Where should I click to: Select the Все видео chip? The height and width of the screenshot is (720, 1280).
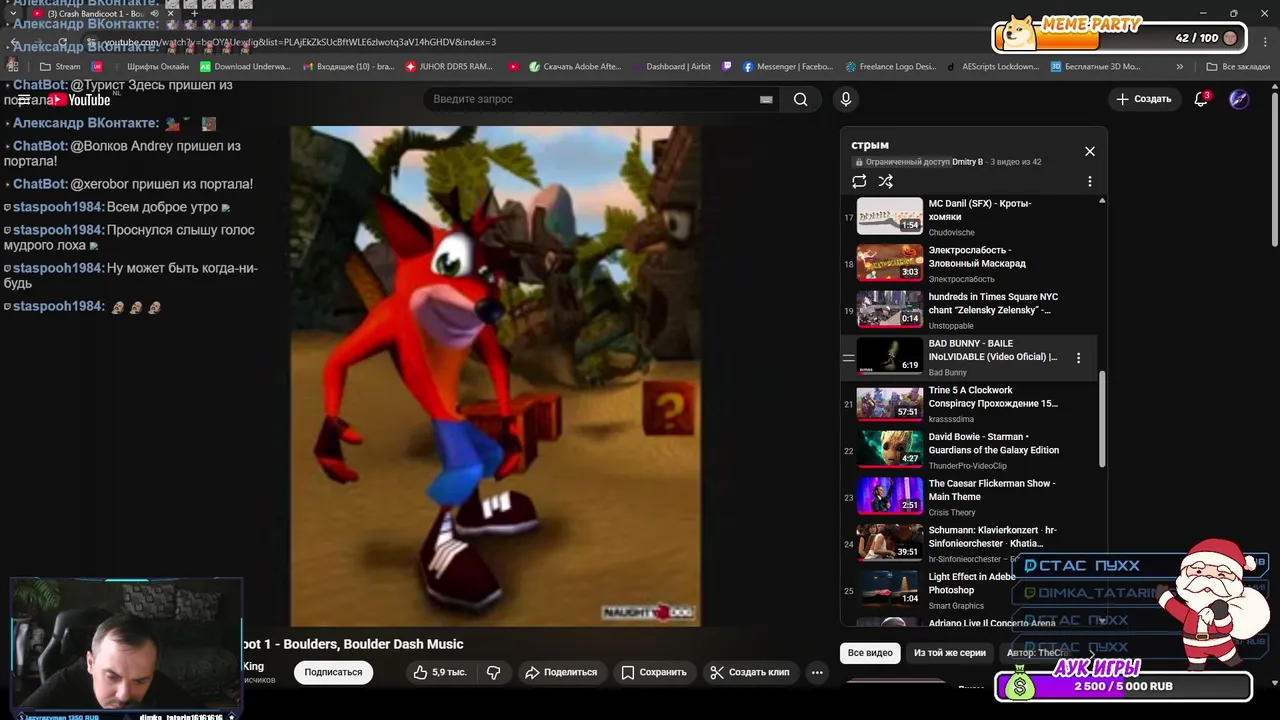(870, 653)
